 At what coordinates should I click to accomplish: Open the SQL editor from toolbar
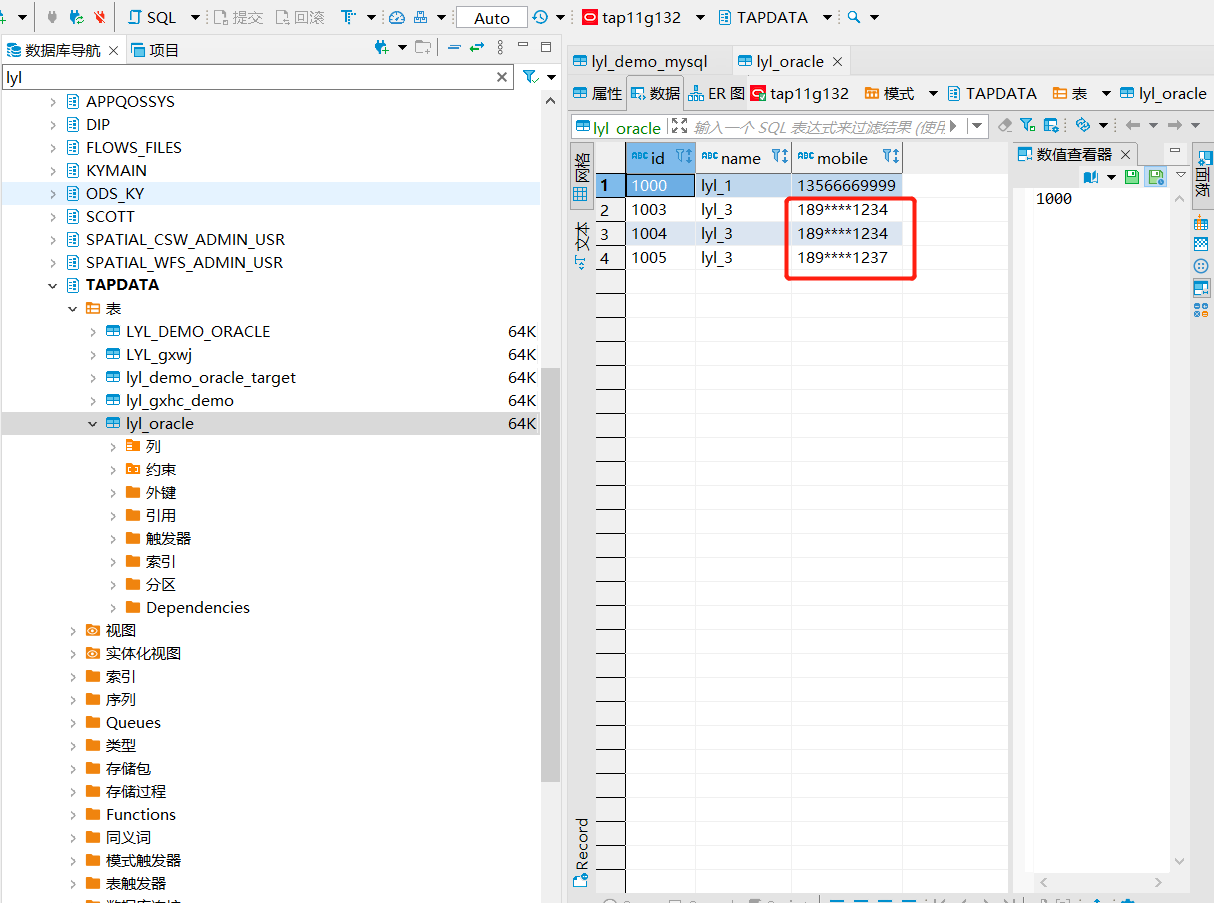point(151,18)
